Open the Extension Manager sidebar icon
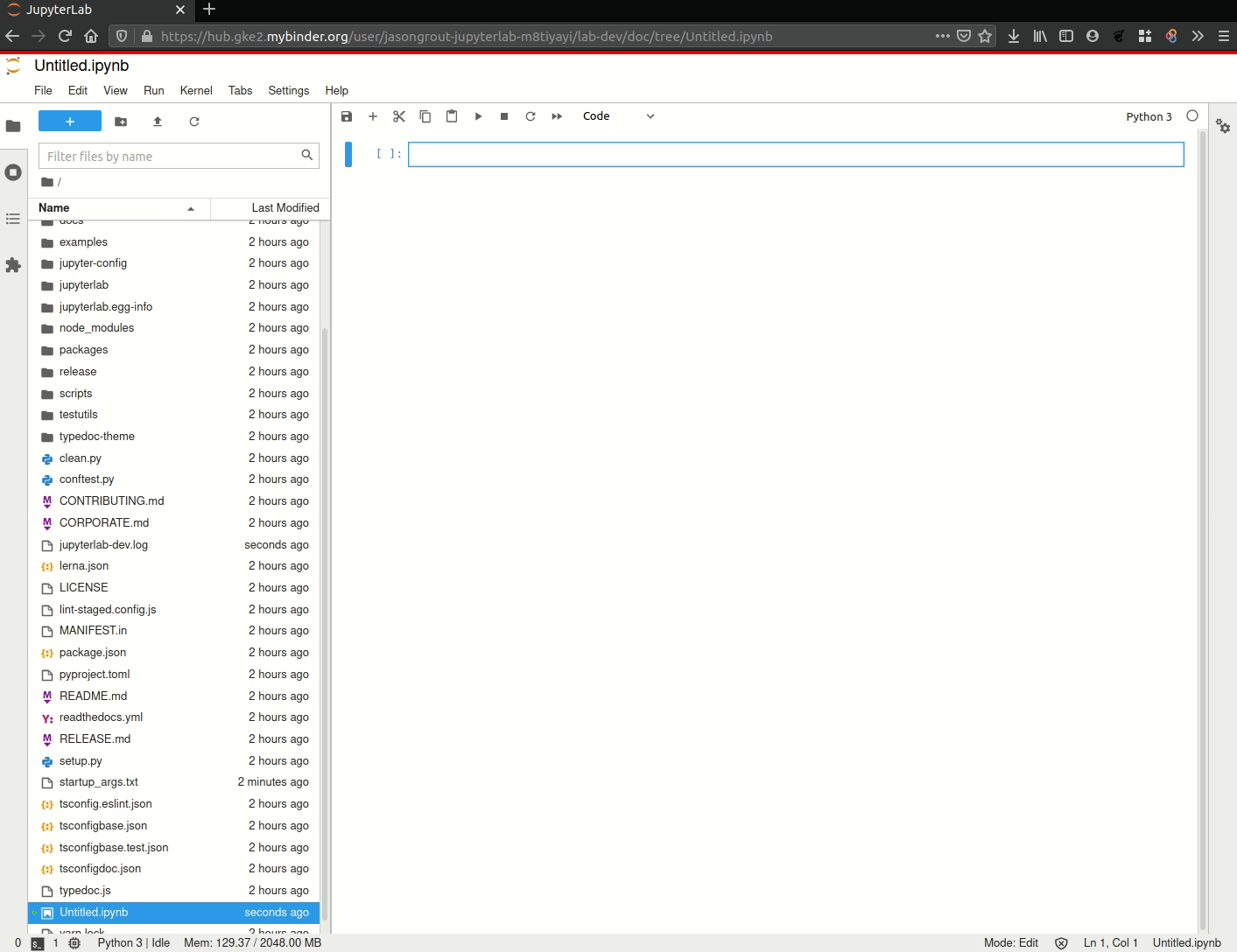The image size is (1237, 952). click(13, 265)
